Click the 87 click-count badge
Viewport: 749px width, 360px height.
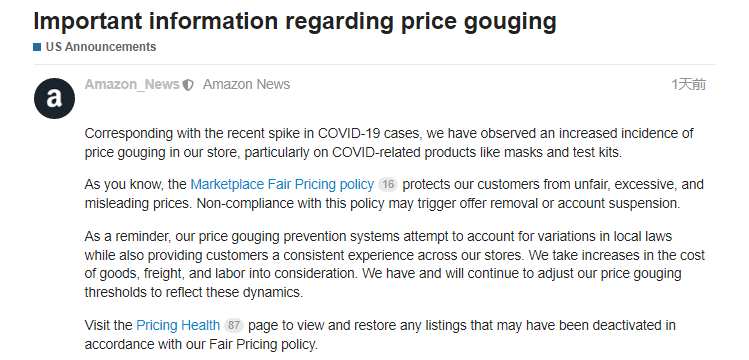click(234, 325)
